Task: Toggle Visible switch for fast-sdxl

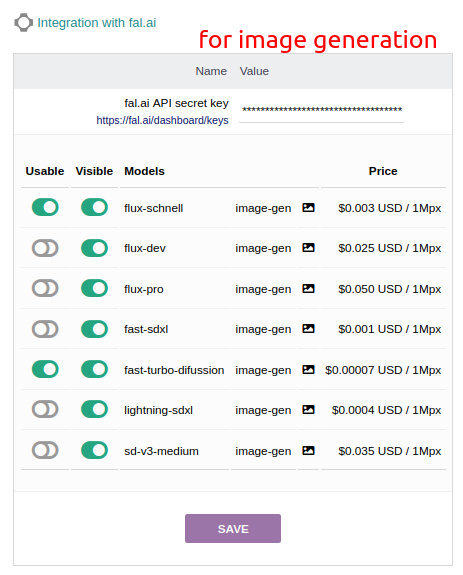Action: click(94, 329)
